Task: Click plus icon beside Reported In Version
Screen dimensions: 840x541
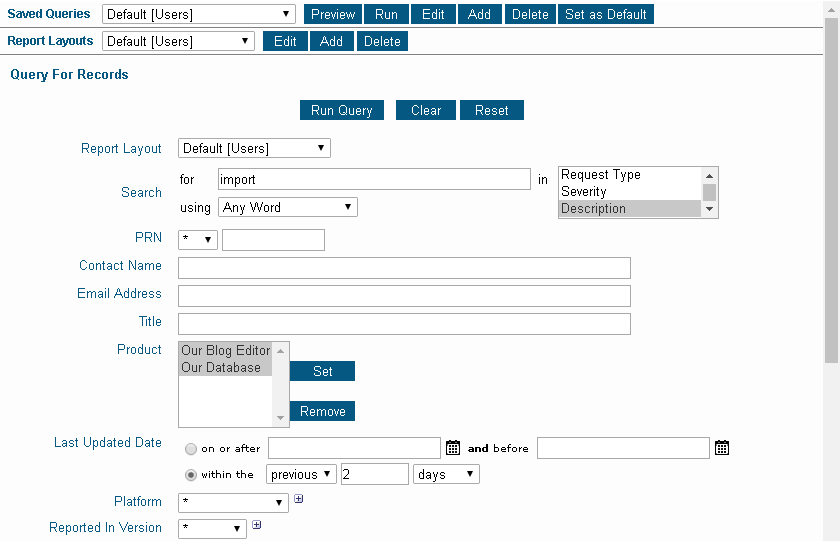Action: click(257, 525)
